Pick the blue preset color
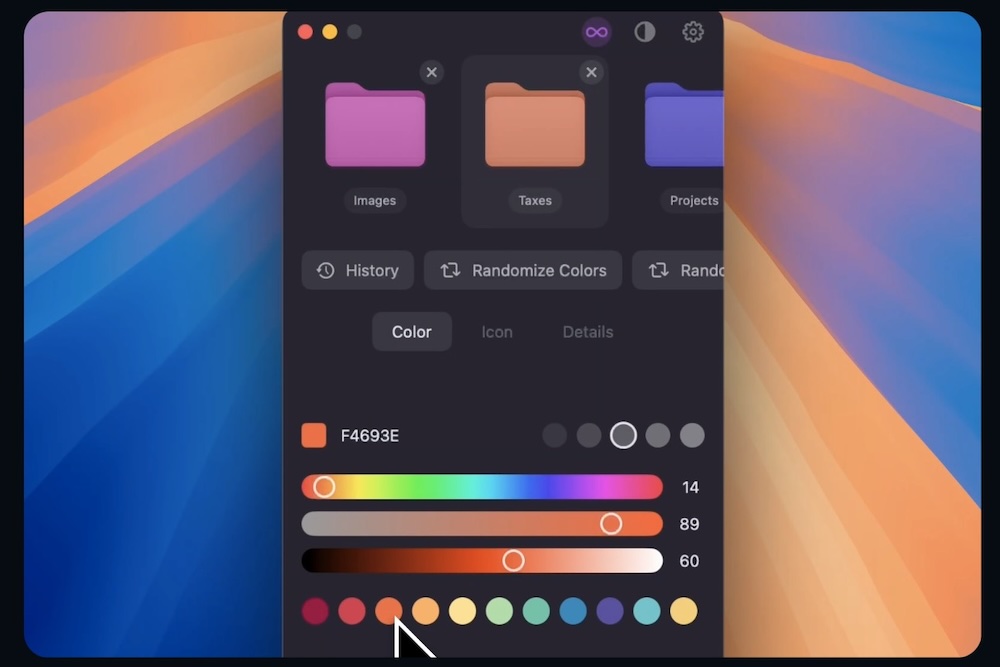1000x667 pixels. (573, 611)
